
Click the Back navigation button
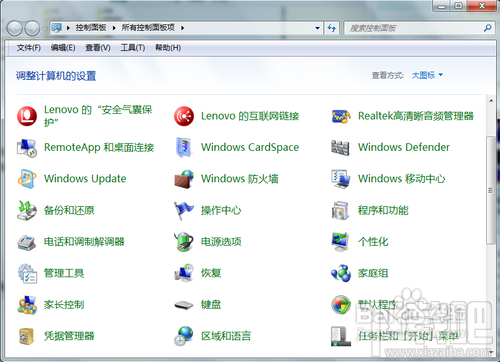pos(15,28)
